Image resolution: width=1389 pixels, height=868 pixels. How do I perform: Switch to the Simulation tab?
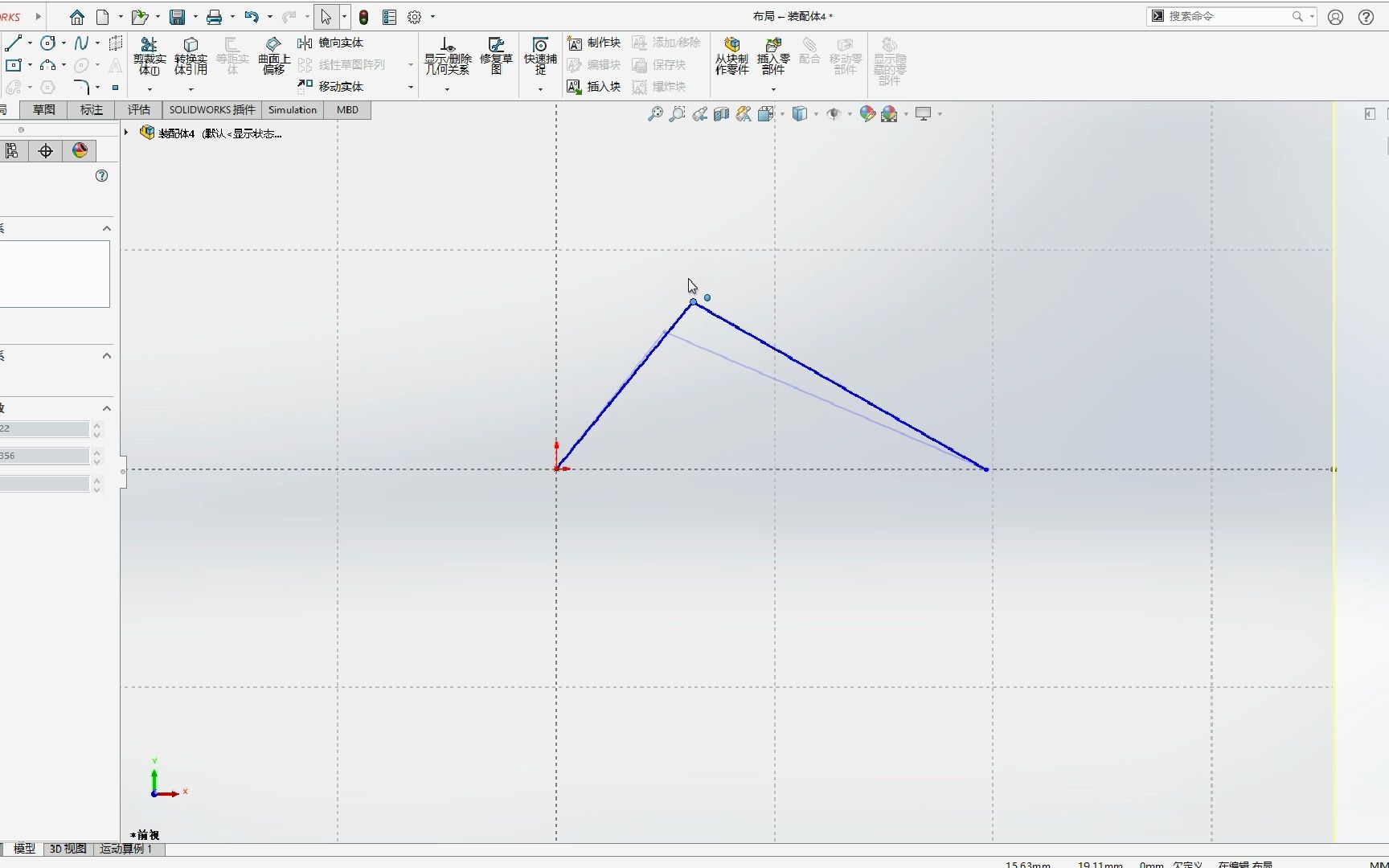point(293,110)
